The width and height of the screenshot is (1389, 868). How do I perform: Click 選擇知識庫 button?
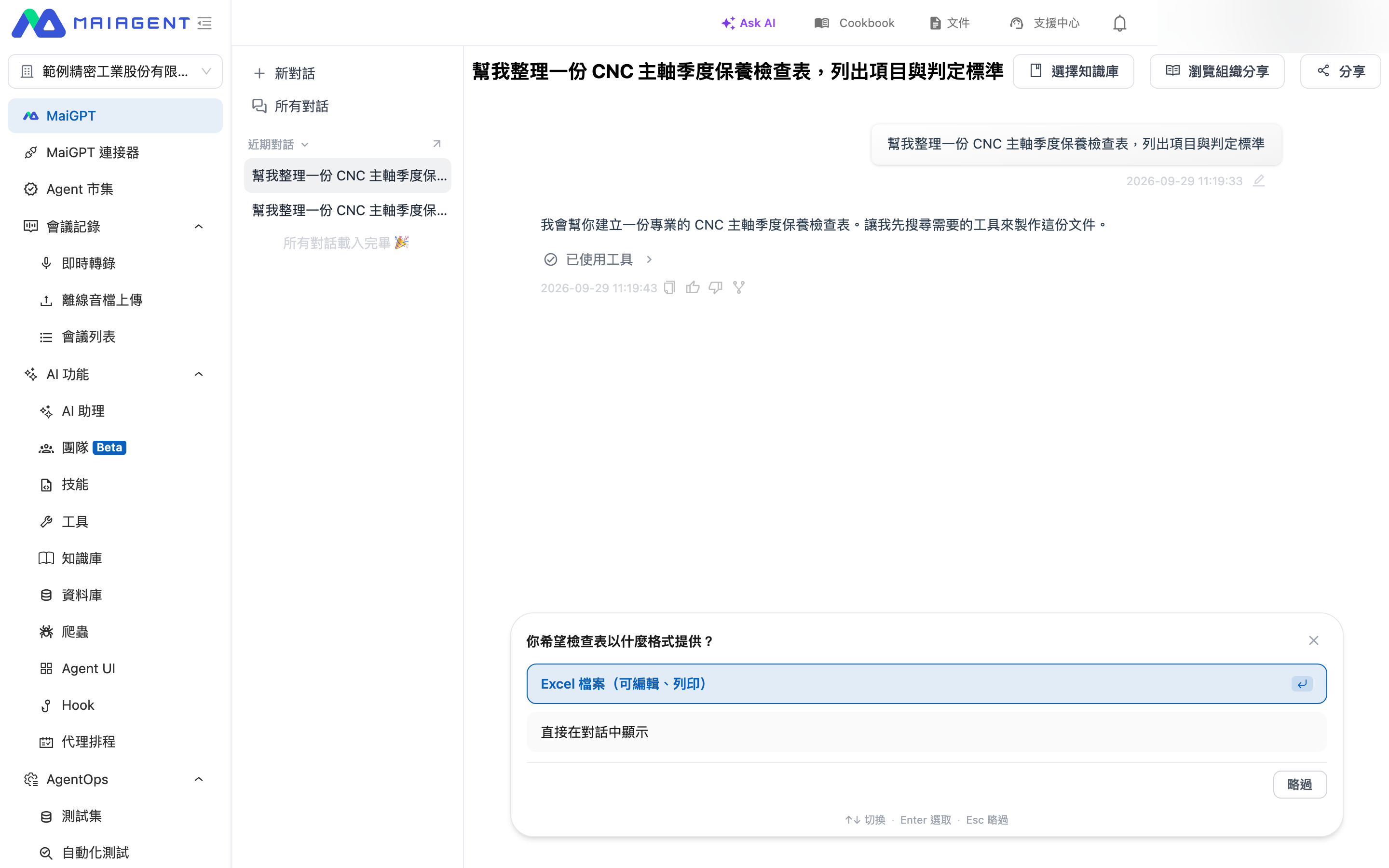pyautogui.click(x=1073, y=71)
